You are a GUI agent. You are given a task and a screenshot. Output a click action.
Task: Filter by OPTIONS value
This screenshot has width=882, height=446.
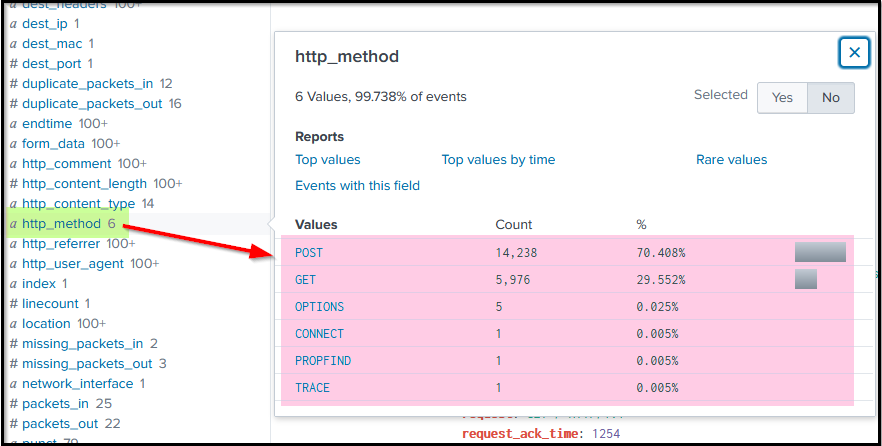(320, 307)
